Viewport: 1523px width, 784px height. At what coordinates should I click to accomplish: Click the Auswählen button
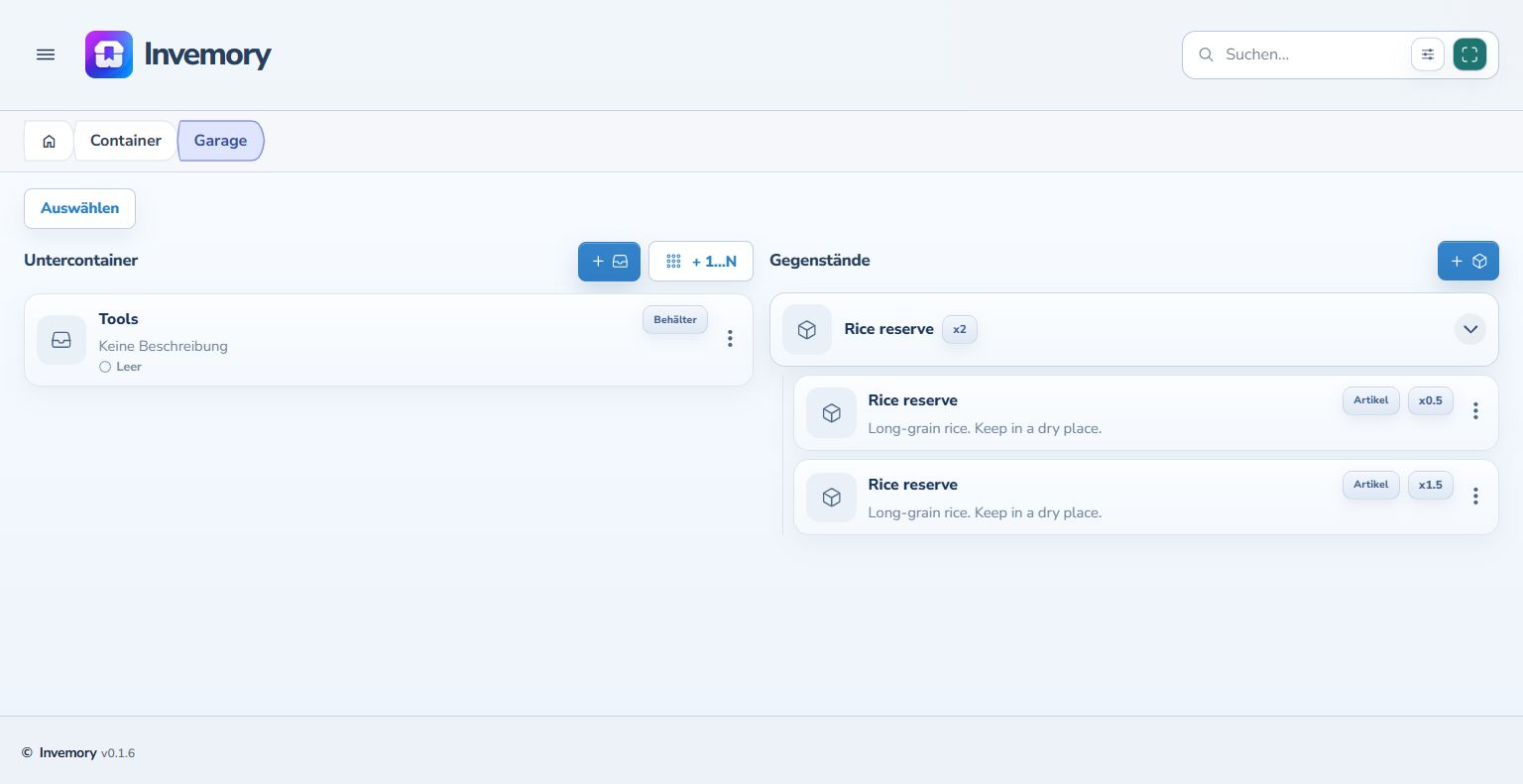coord(79,208)
